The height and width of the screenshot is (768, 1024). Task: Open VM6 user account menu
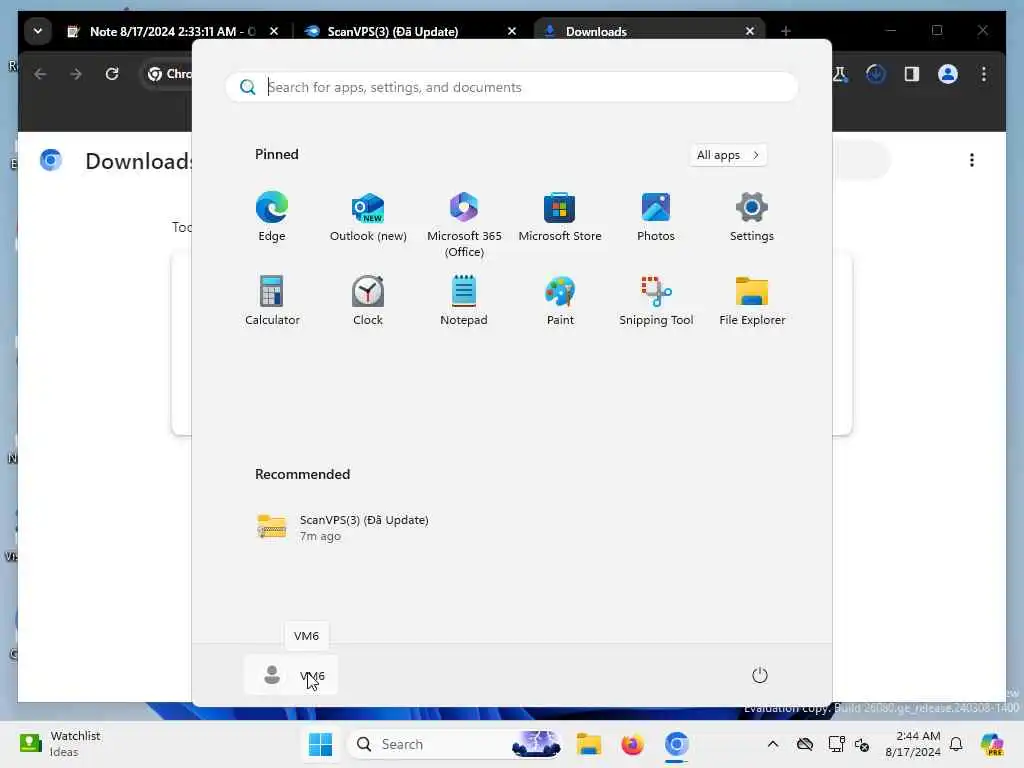click(291, 675)
